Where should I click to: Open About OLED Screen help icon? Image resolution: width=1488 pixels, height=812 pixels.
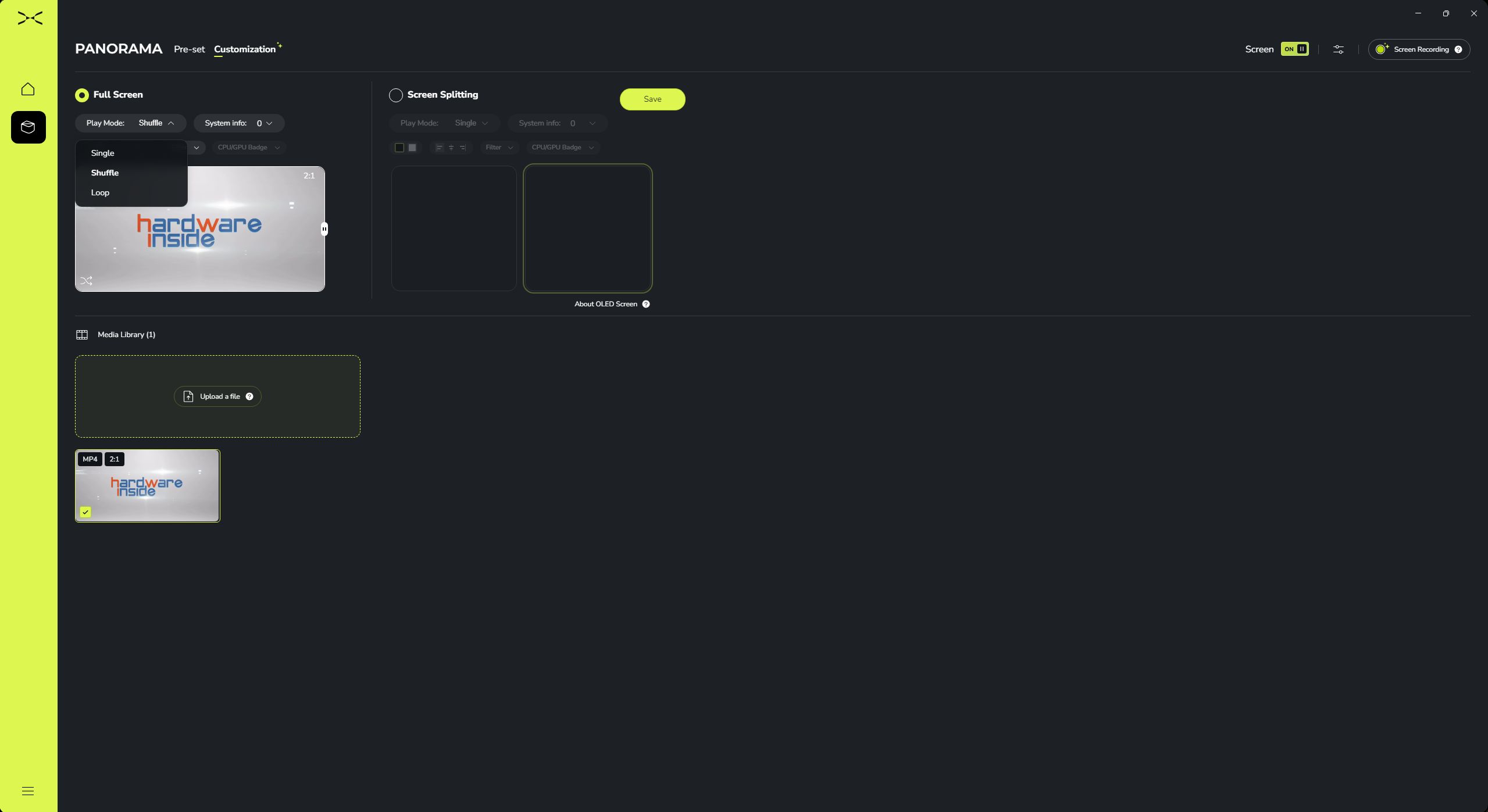646,304
